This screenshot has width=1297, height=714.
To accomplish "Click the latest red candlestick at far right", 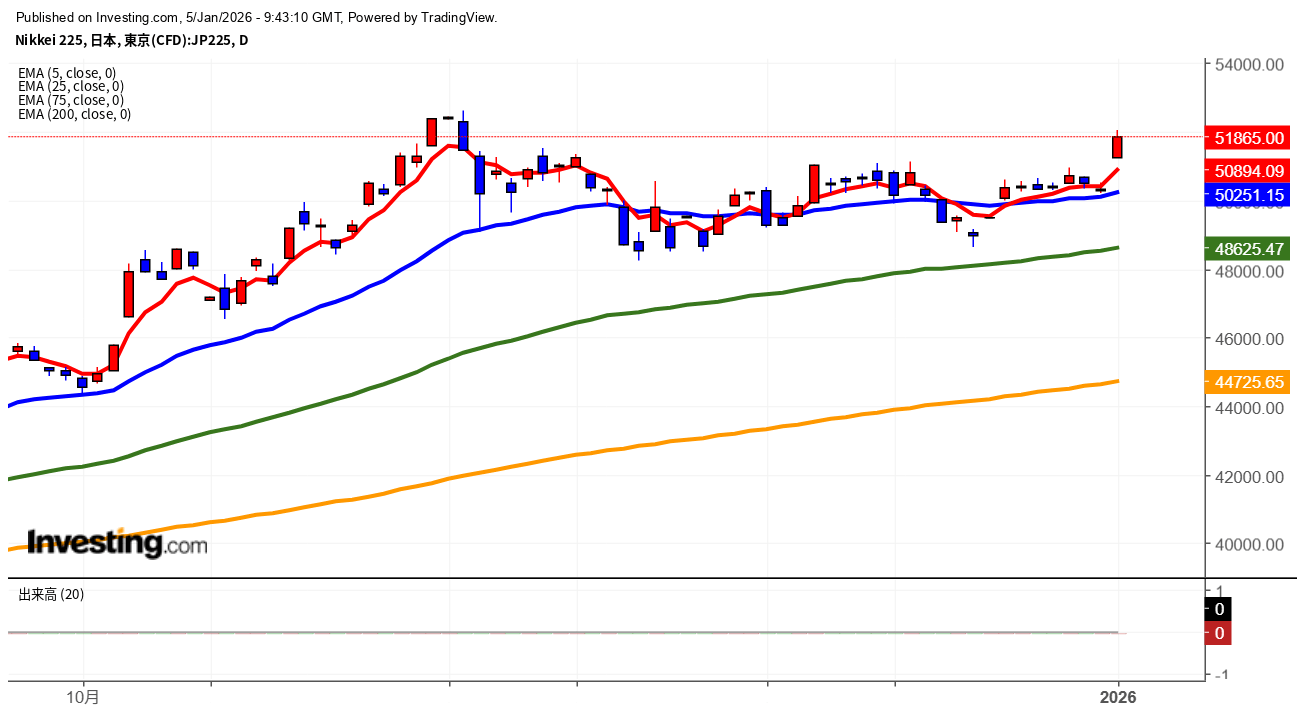I will tap(1117, 147).
